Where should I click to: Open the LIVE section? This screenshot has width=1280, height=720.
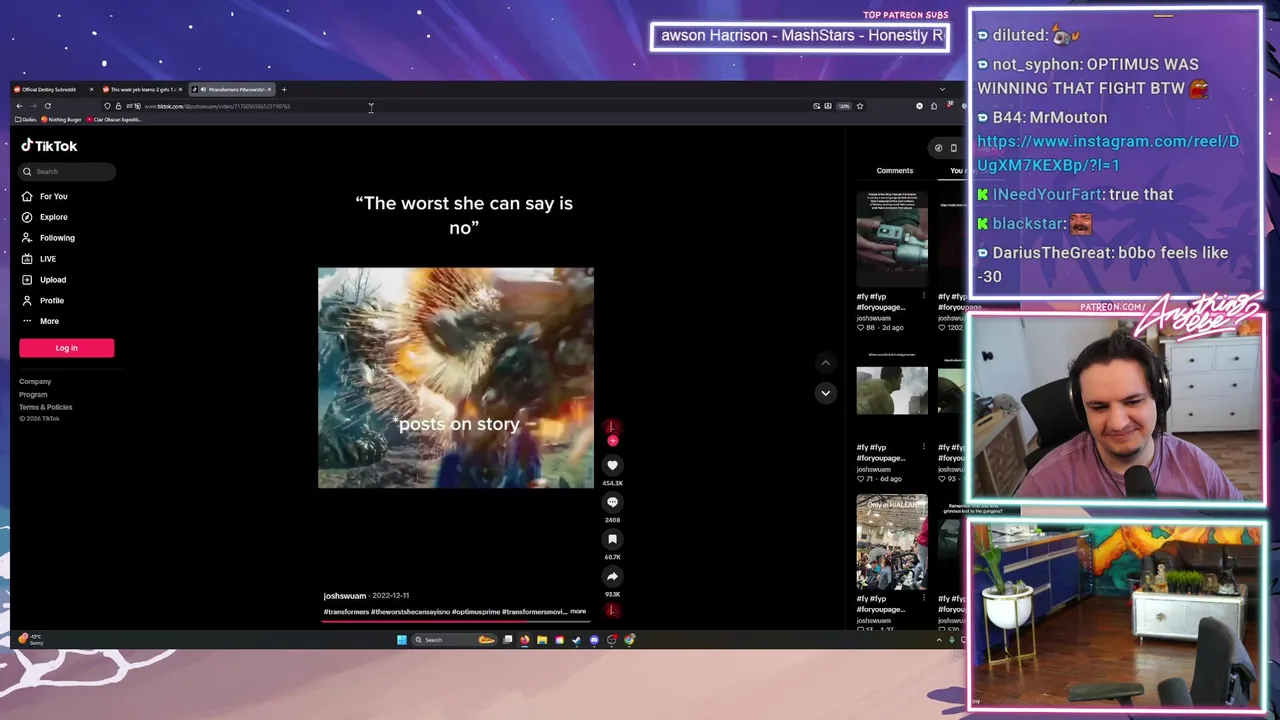point(40,259)
